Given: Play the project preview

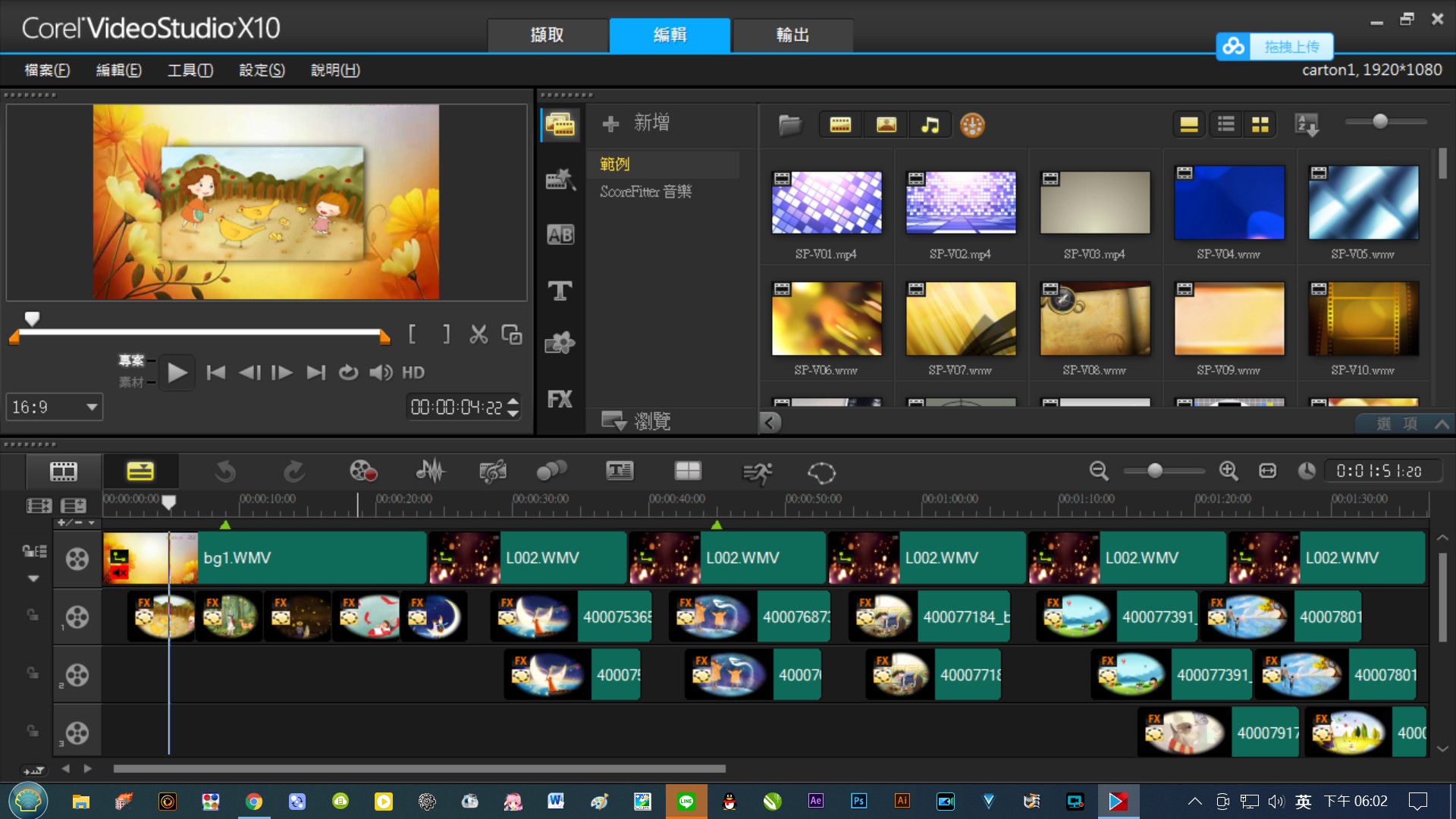Looking at the screenshot, I should 177,372.
